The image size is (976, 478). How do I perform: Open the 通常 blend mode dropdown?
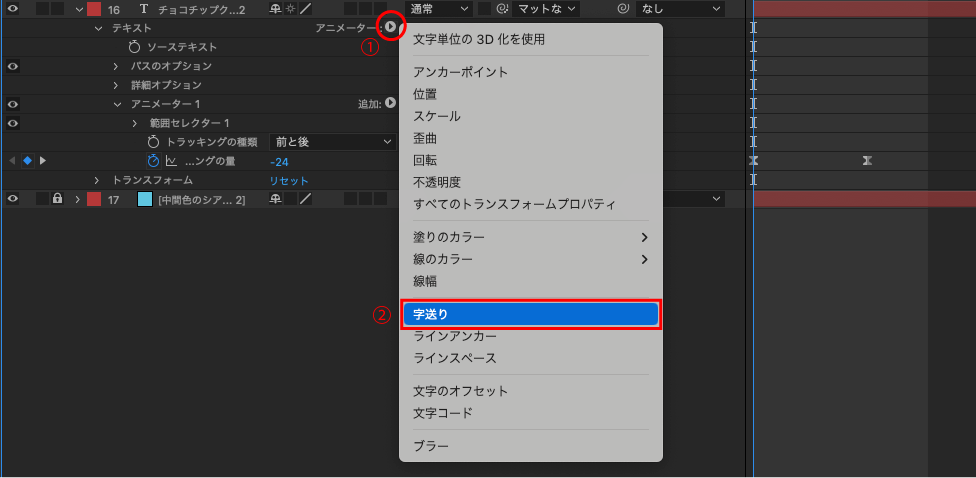click(439, 9)
